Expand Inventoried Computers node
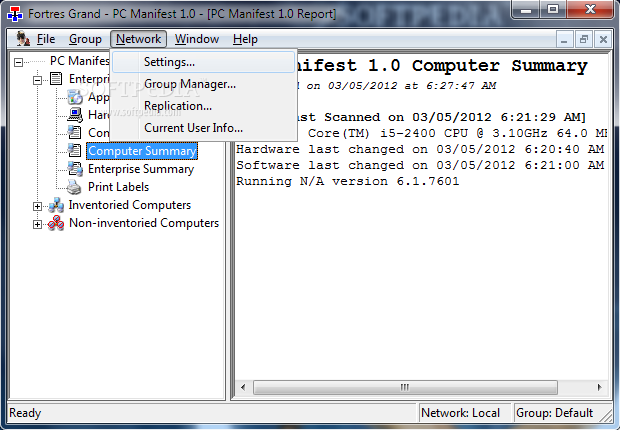 click(x=37, y=206)
